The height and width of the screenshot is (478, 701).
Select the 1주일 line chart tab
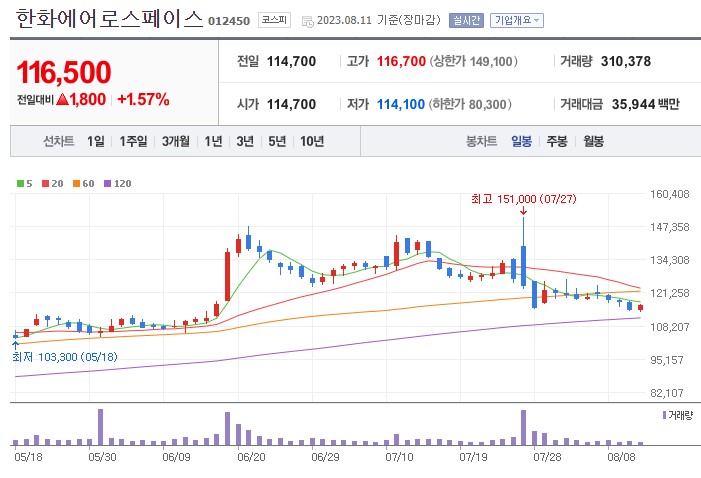tap(133, 141)
